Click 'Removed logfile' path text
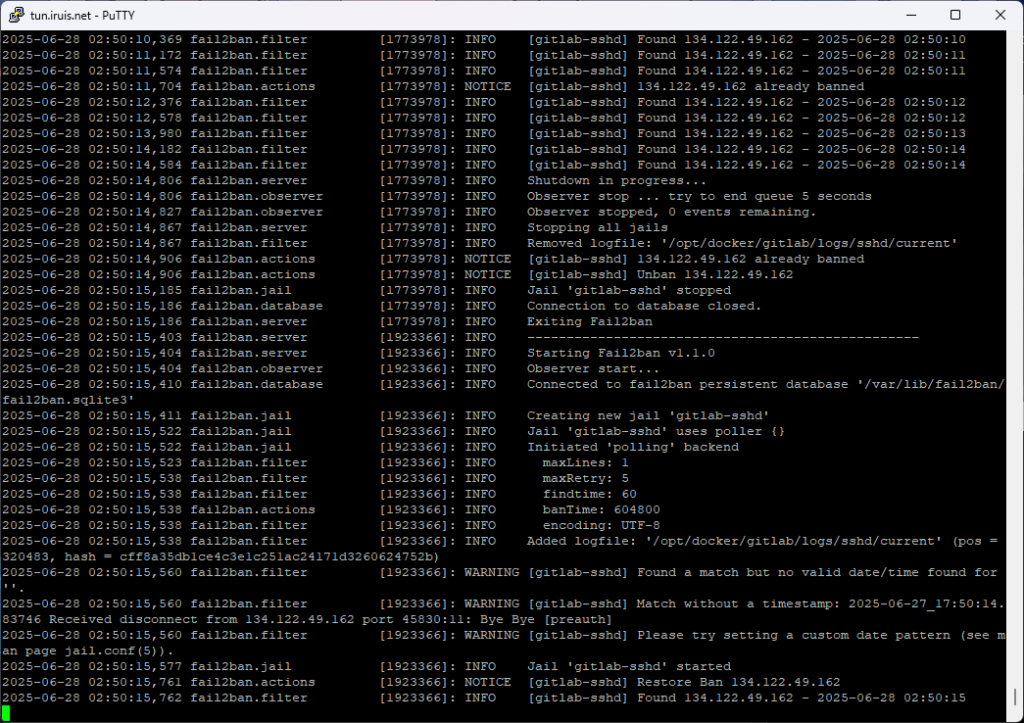Screen dimensions: 1024x723 743,243
